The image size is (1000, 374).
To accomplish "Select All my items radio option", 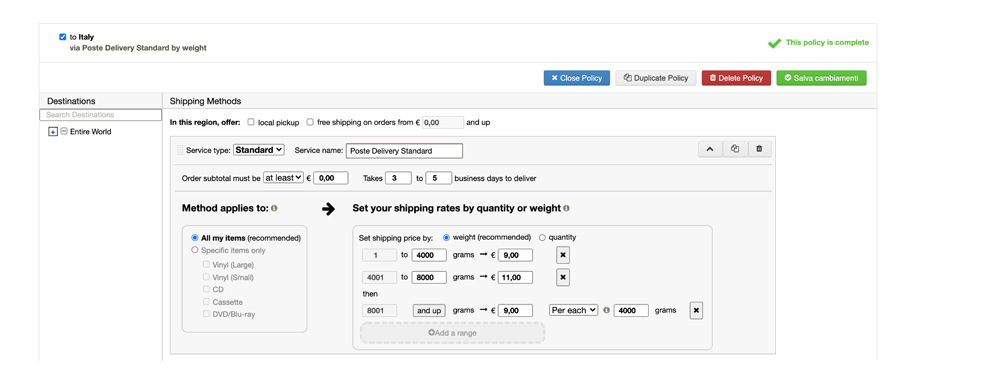I will point(195,238).
